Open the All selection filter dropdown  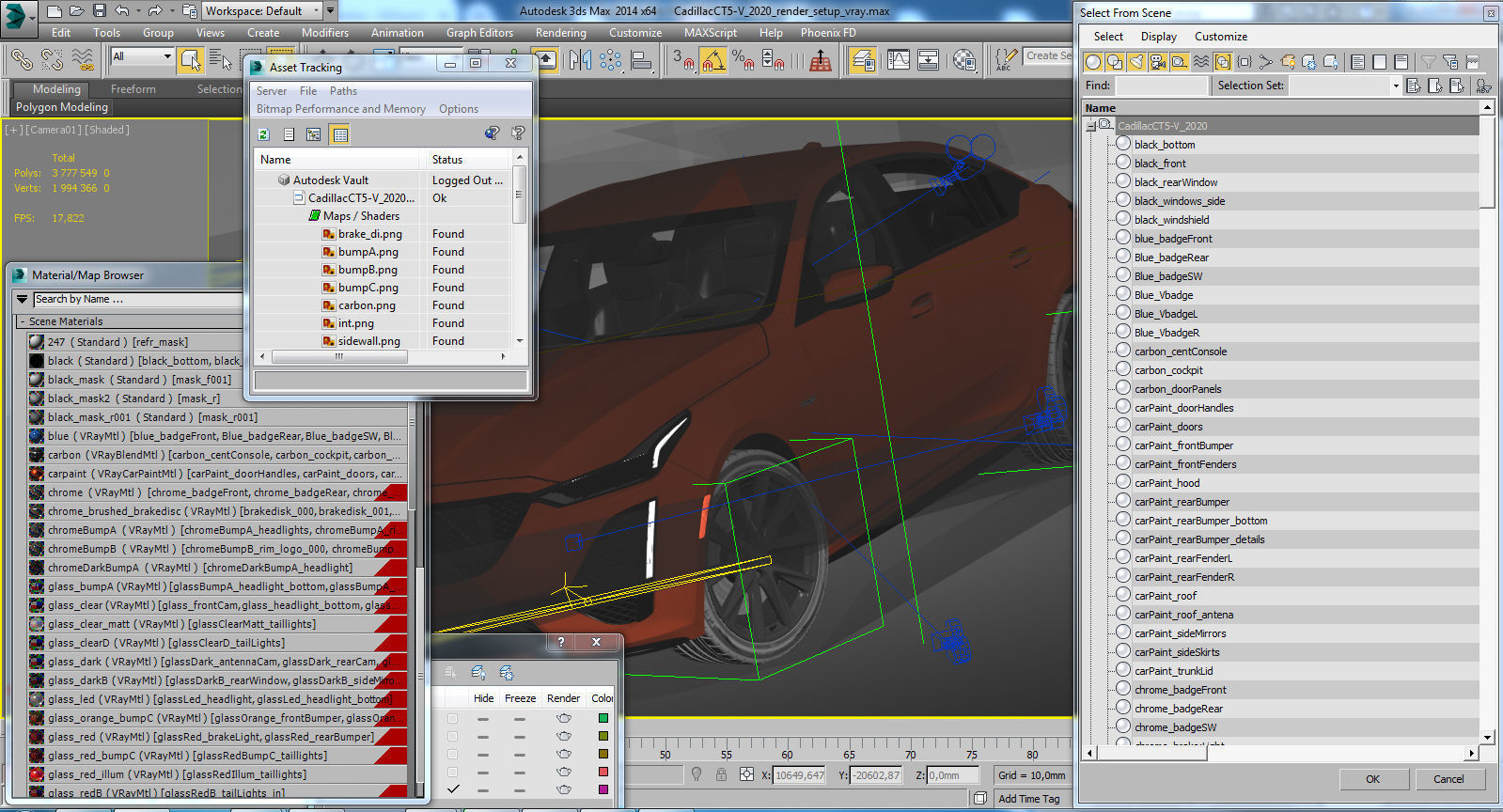142,56
